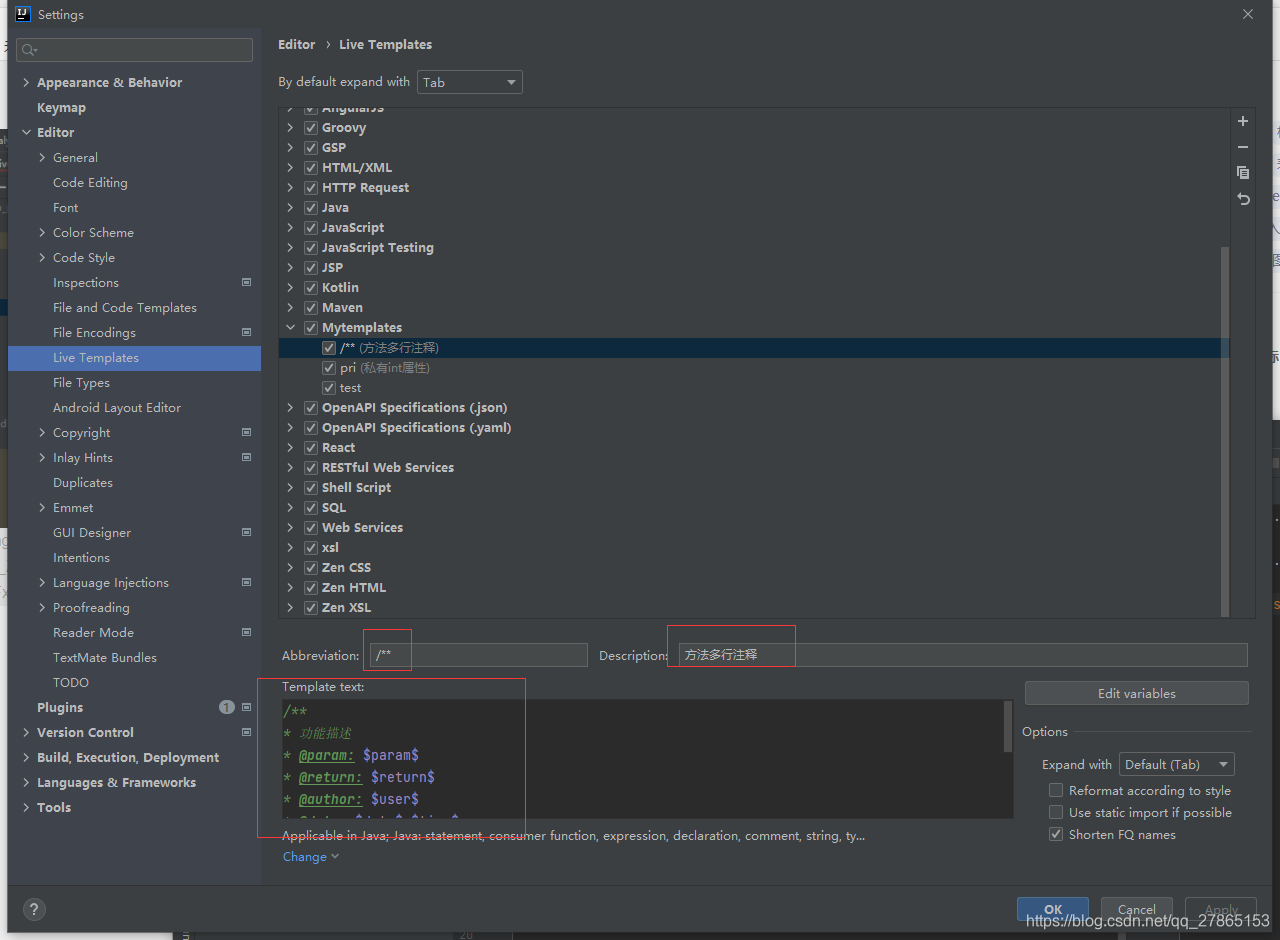1280x940 pixels.
Task: Click the Copyright per-project icon
Action: pos(247,432)
